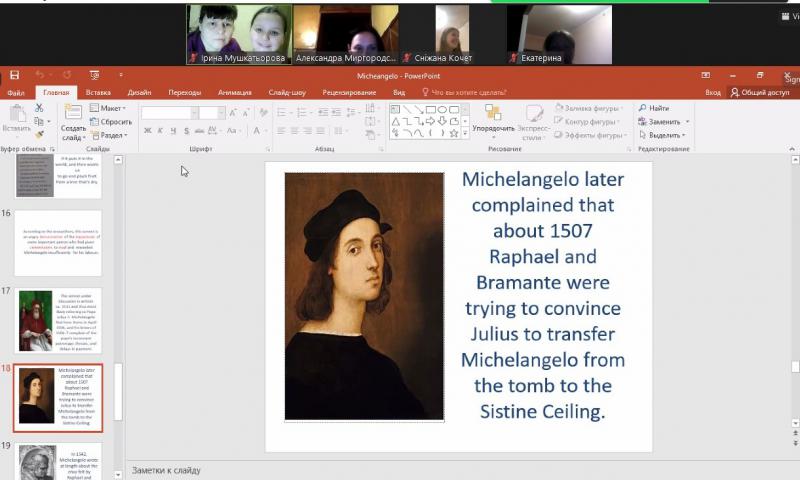Undo the last action in PowerPoint
800x480 pixels.
40,75
